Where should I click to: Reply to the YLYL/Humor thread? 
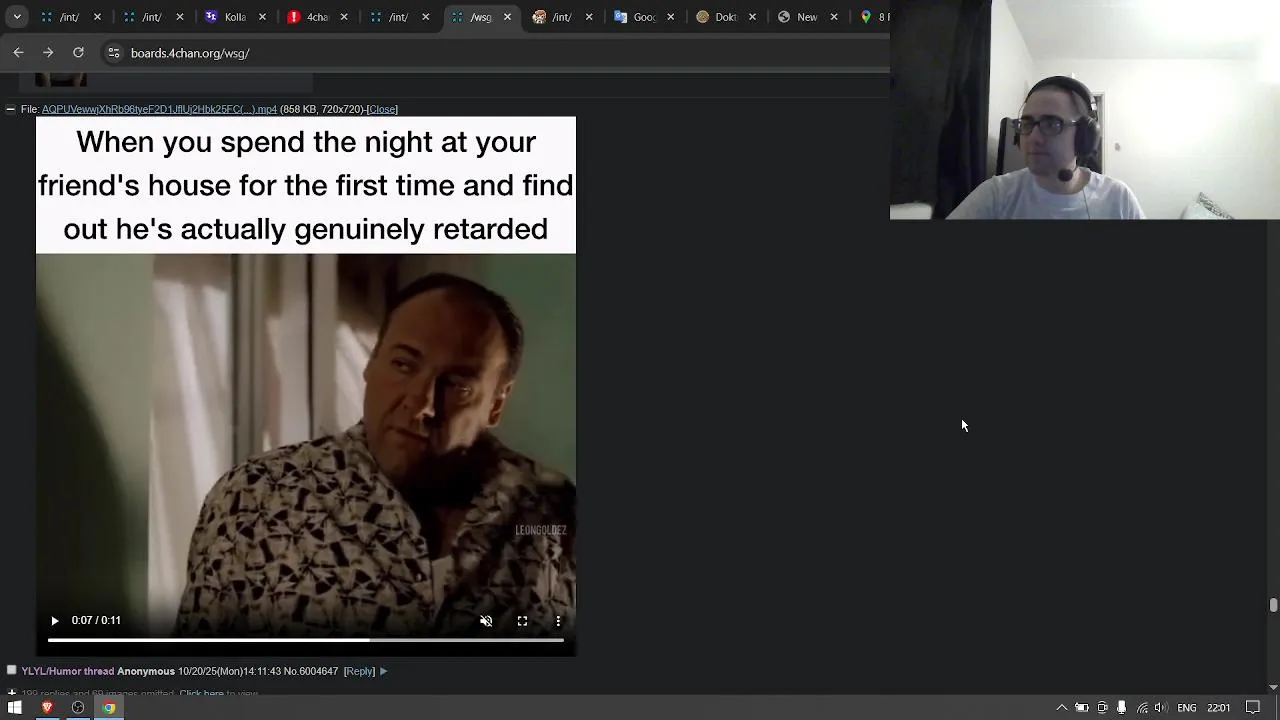pos(359,671)
